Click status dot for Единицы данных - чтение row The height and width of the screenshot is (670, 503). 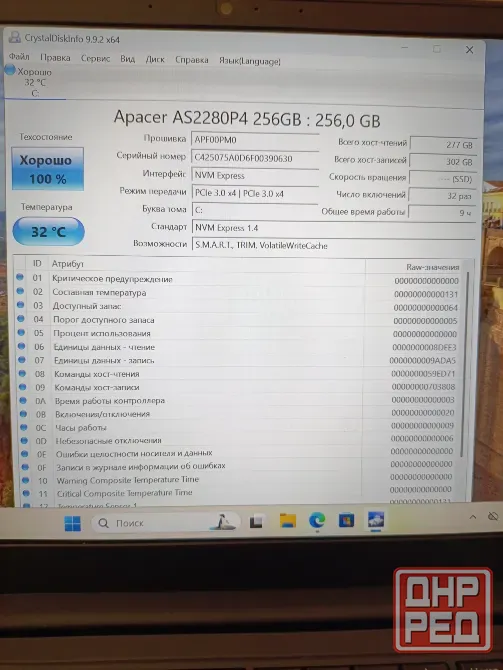(x=22, y=346)
